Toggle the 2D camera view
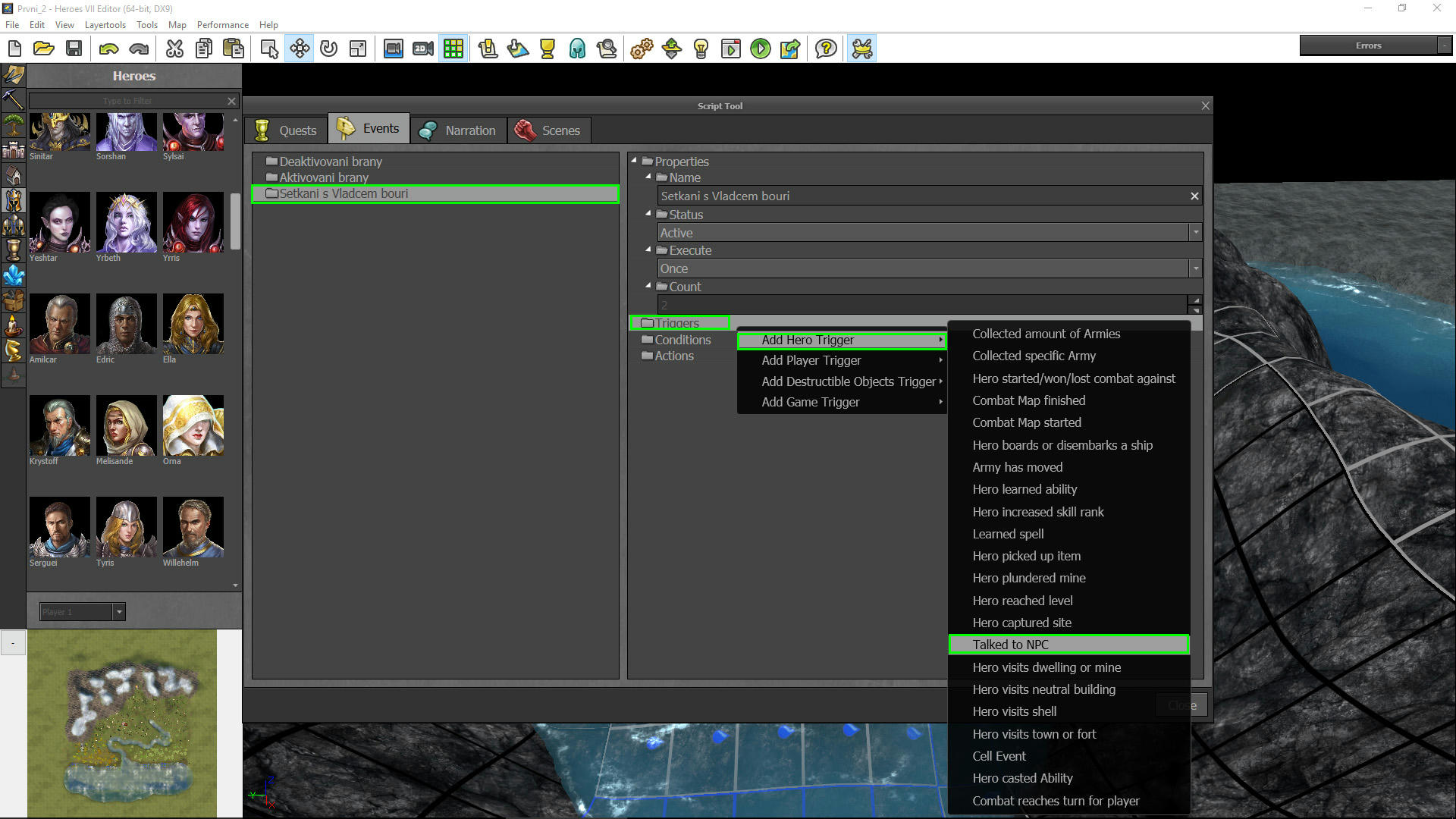 click(x=423, y=49)
